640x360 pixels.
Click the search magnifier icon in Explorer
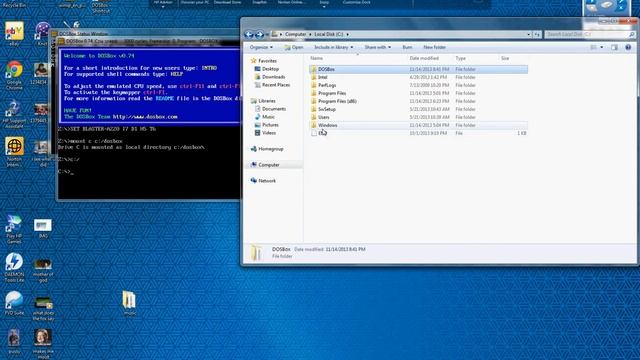(x=631, y=35)
